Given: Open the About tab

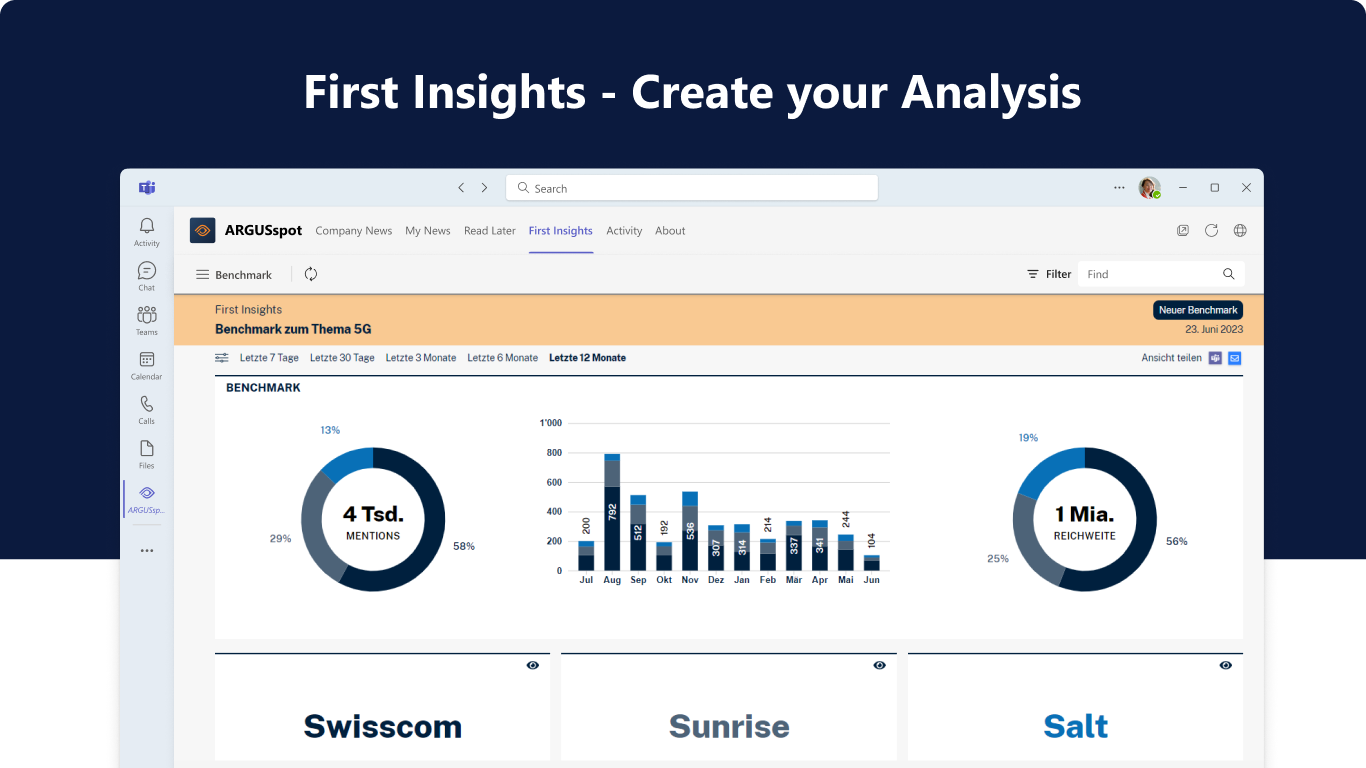Looking at the screenshot, I should tap(670, 231).
